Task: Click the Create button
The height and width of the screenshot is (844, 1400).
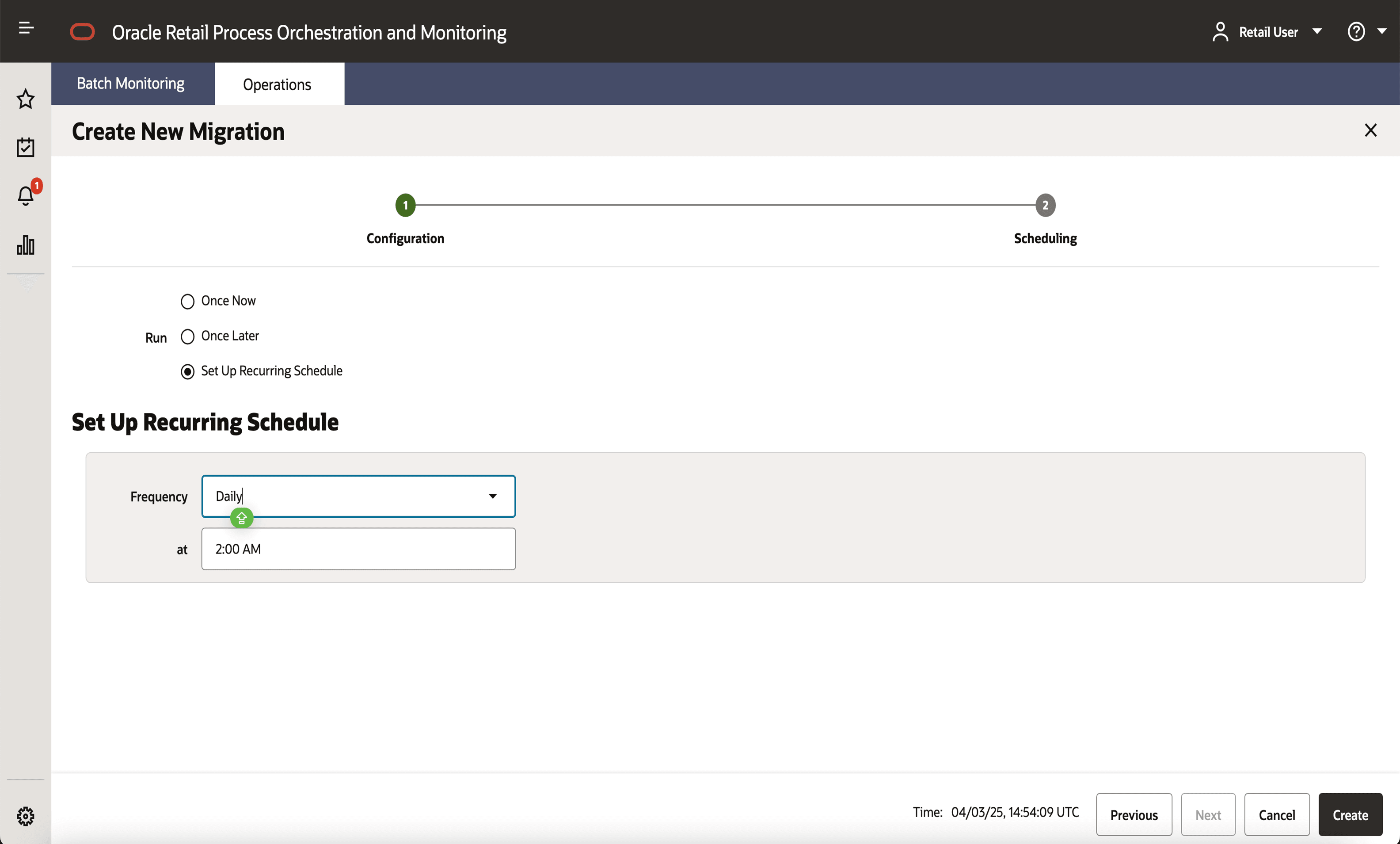Action: click(1351, 814)
